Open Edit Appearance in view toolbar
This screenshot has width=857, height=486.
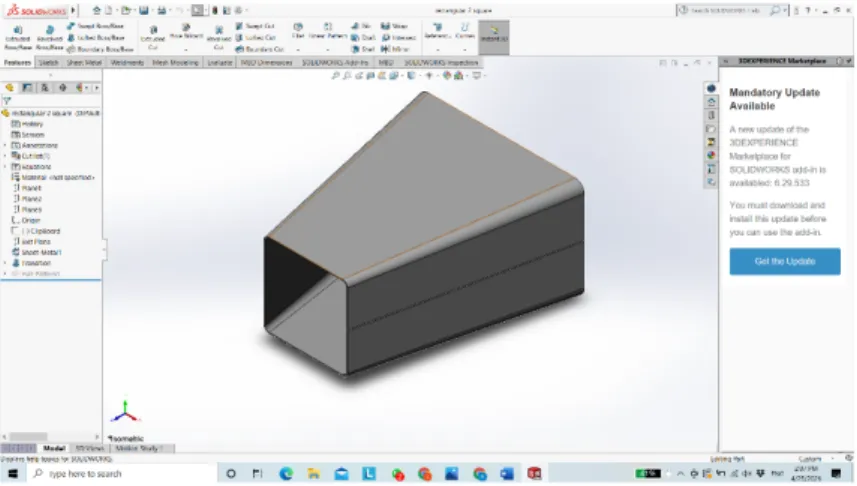pos(447,76)
